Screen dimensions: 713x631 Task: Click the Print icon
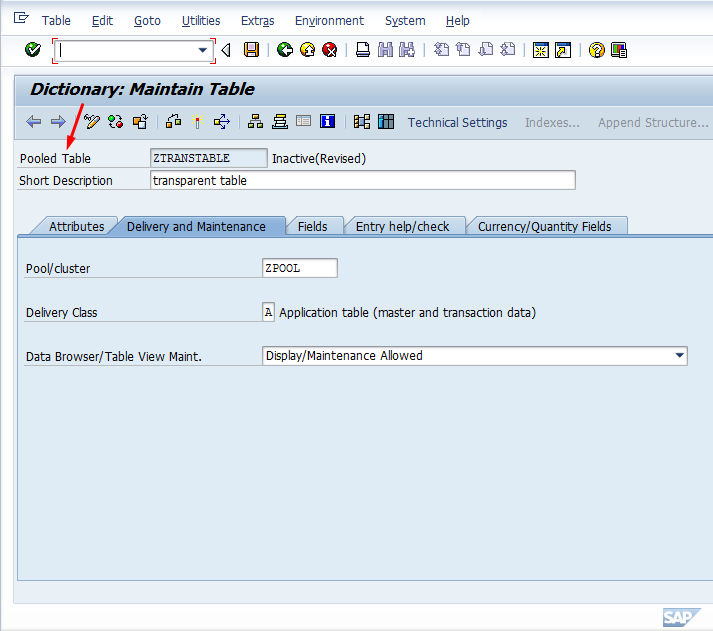[362, 50]
